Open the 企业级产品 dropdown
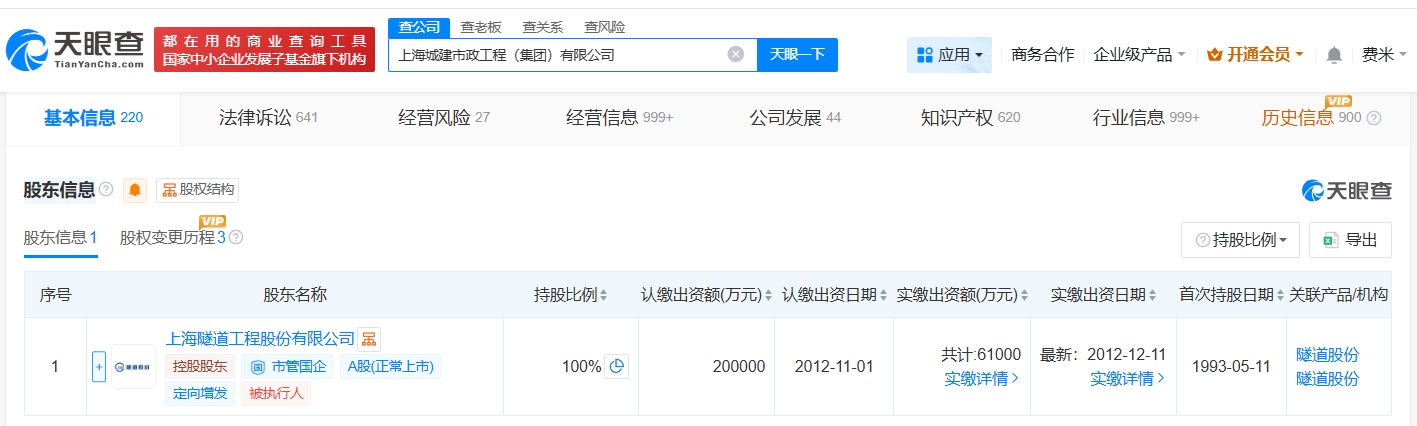Image resolution: width=1417 pixels, height=426 pixels. (1139, 55)
